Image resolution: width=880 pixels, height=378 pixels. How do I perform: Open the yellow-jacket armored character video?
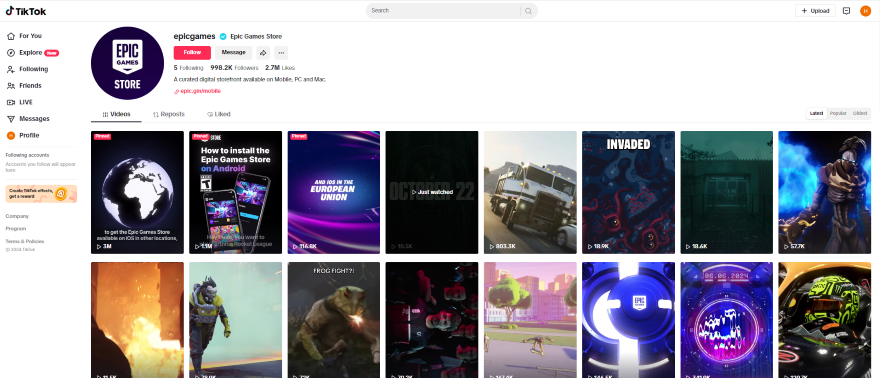point(236,320)
